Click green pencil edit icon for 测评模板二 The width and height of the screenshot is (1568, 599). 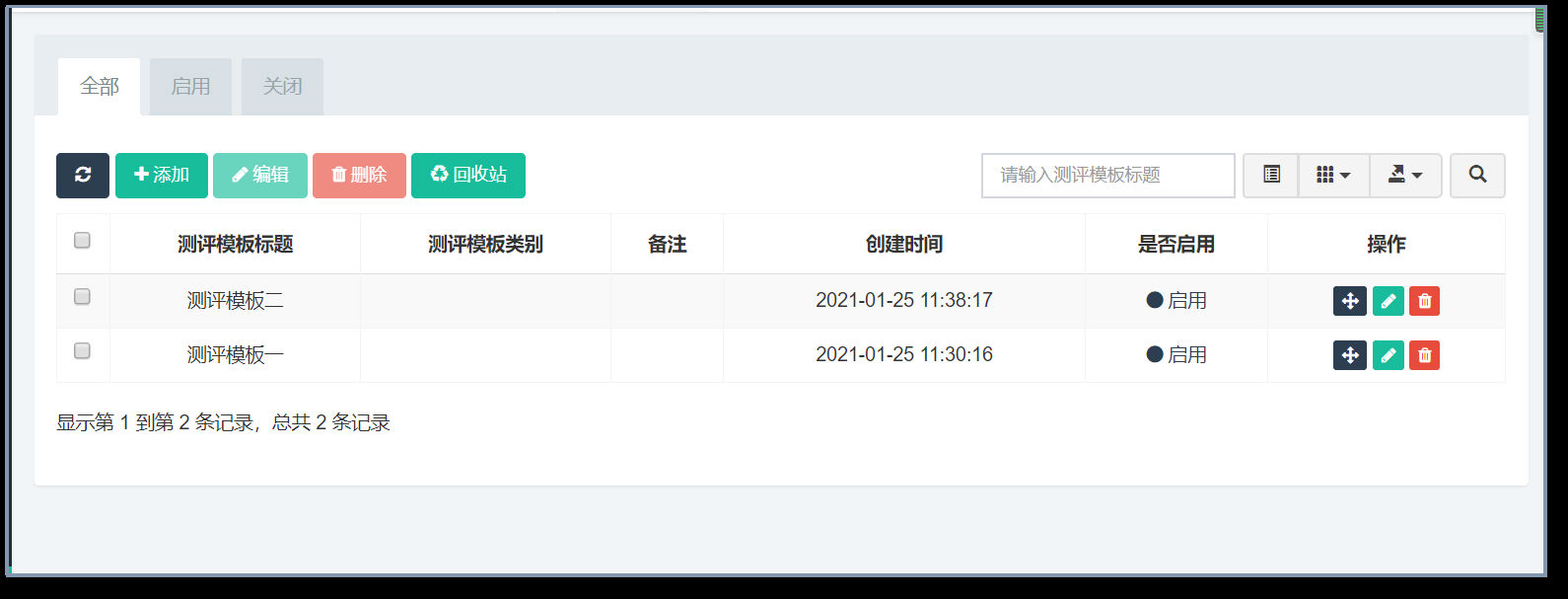coord(1388,301)
